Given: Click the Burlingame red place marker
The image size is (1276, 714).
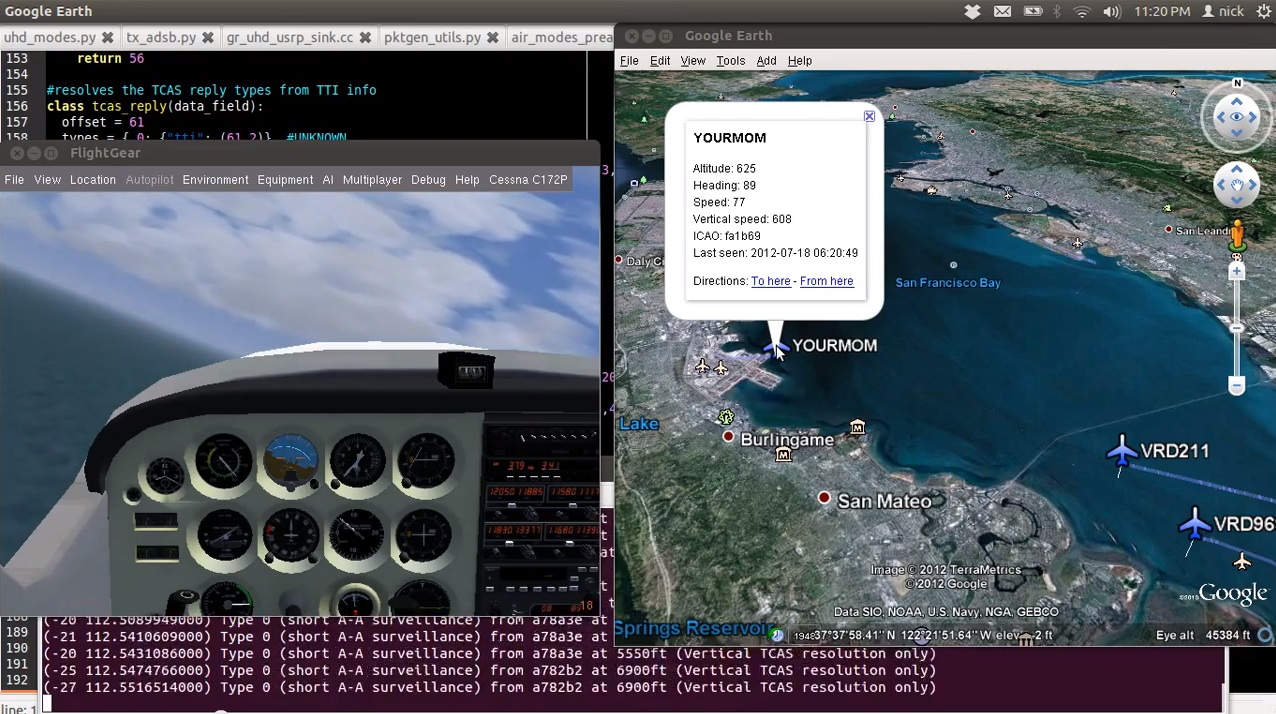Looking at the screenshot, I should [x=729, y=437].
